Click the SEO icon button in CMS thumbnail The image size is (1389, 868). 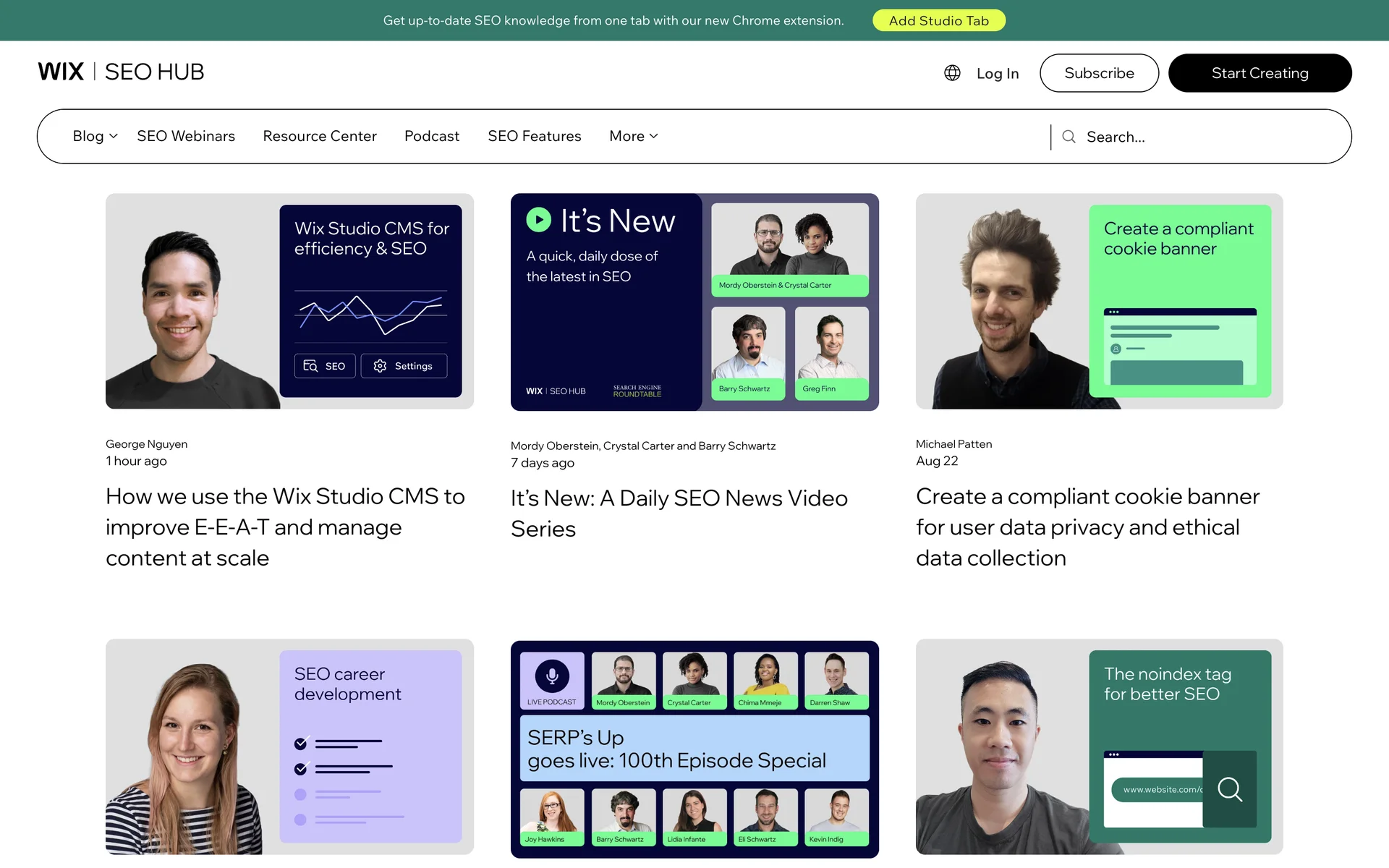point(325,366)
